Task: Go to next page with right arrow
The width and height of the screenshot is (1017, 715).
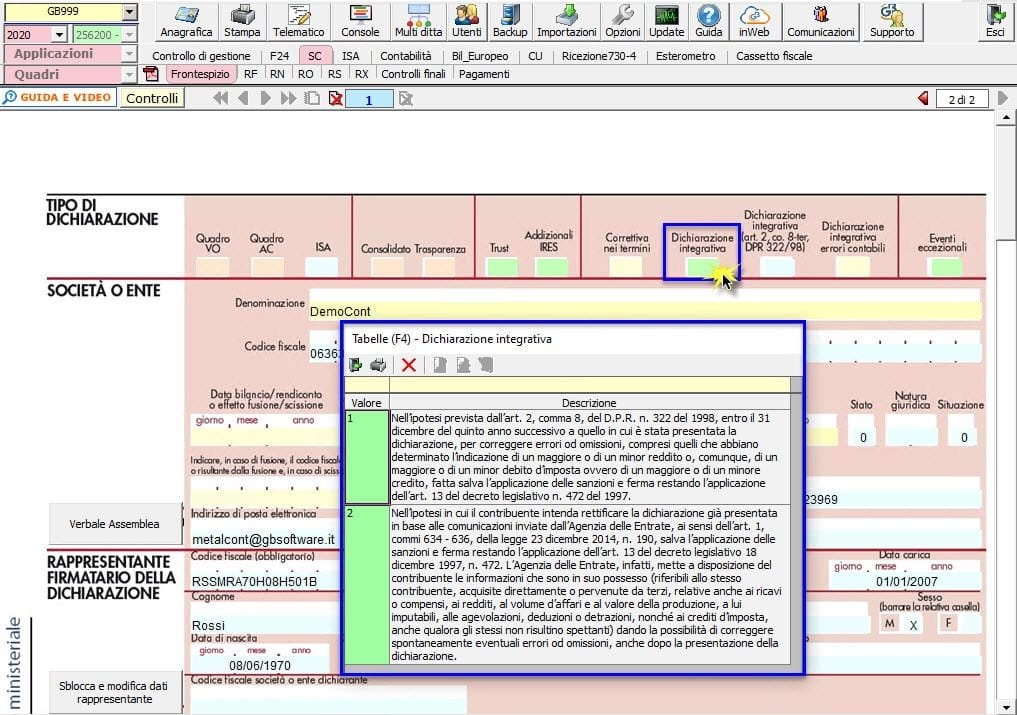Action: click(x=265, y=99)
